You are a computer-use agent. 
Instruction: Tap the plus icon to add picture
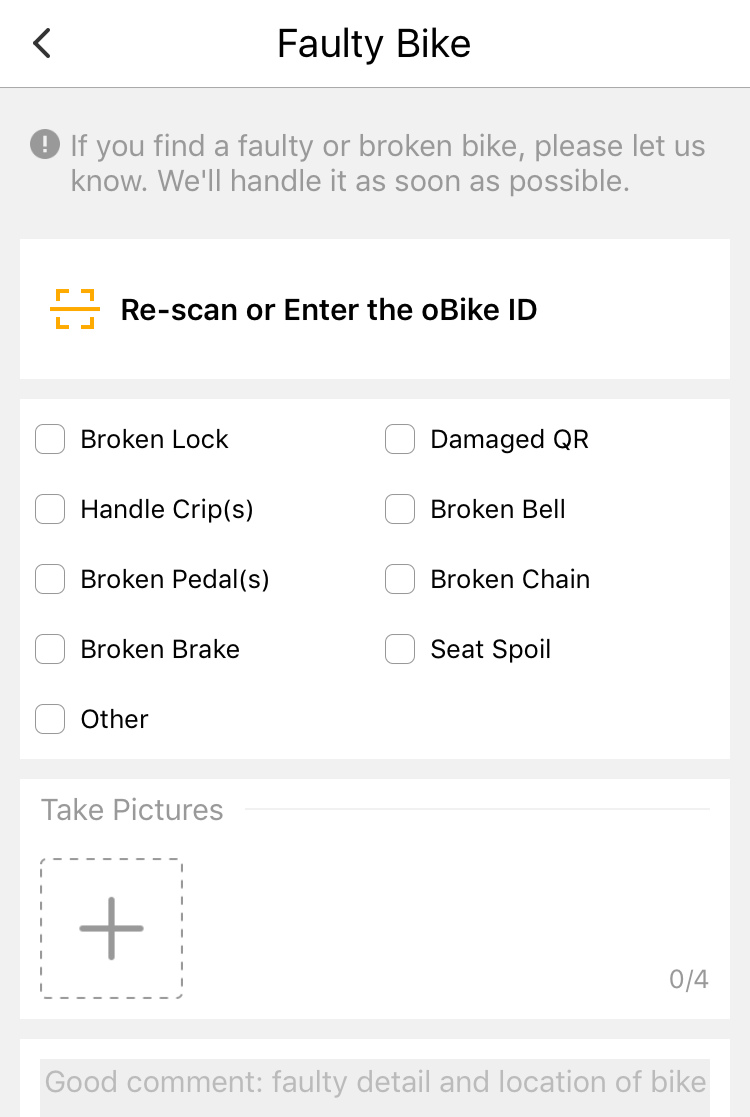(x=111, y=928)
